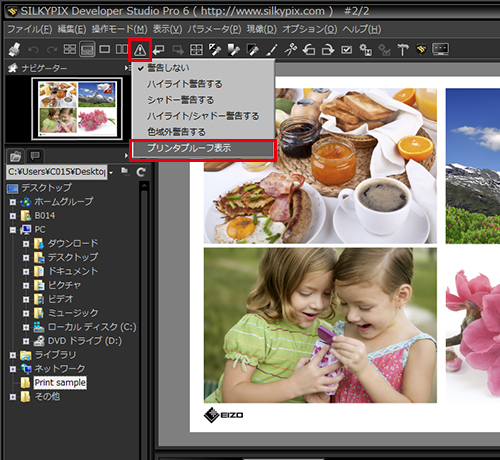
Task: Click the hammer settings icon
Action: [403, 50]
